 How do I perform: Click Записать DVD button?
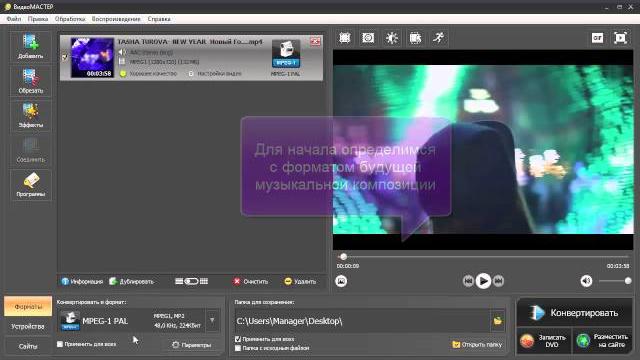click(x=544, y=341)
